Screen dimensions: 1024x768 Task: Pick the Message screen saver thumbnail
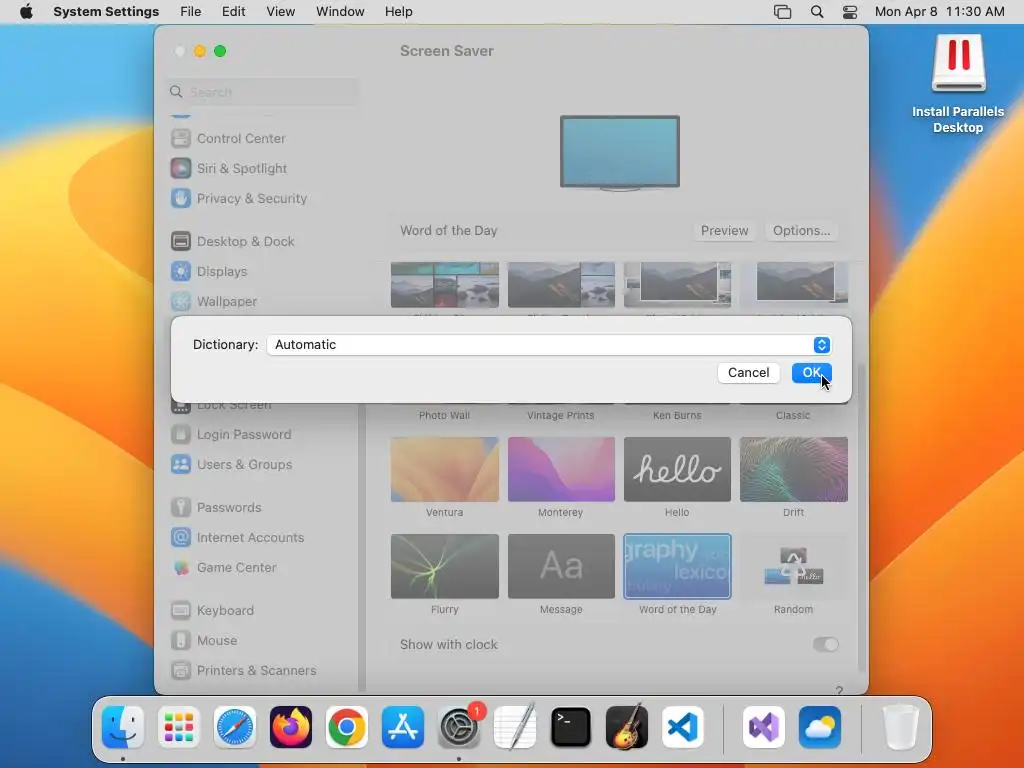(x=561, y=566)
